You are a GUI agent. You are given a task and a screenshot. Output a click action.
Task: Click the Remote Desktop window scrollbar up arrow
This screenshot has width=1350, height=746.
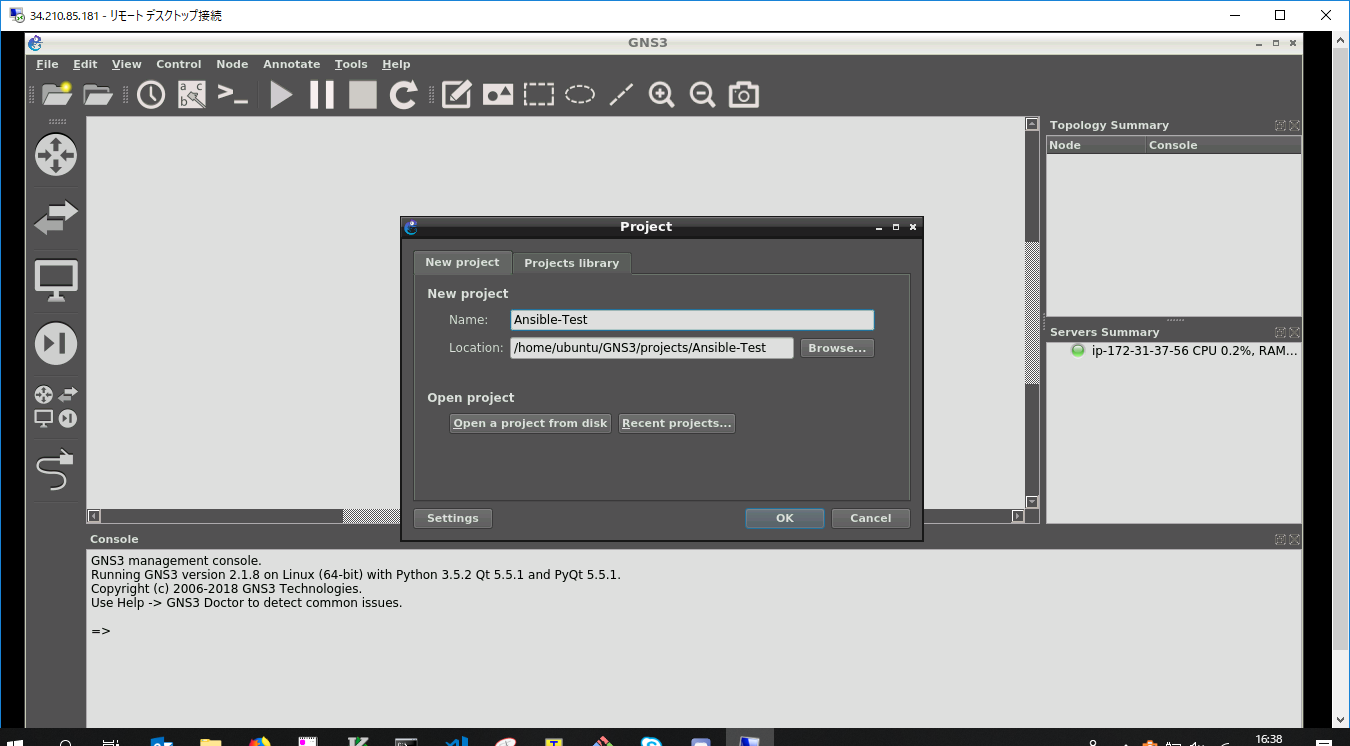[x=1341, y=40]
